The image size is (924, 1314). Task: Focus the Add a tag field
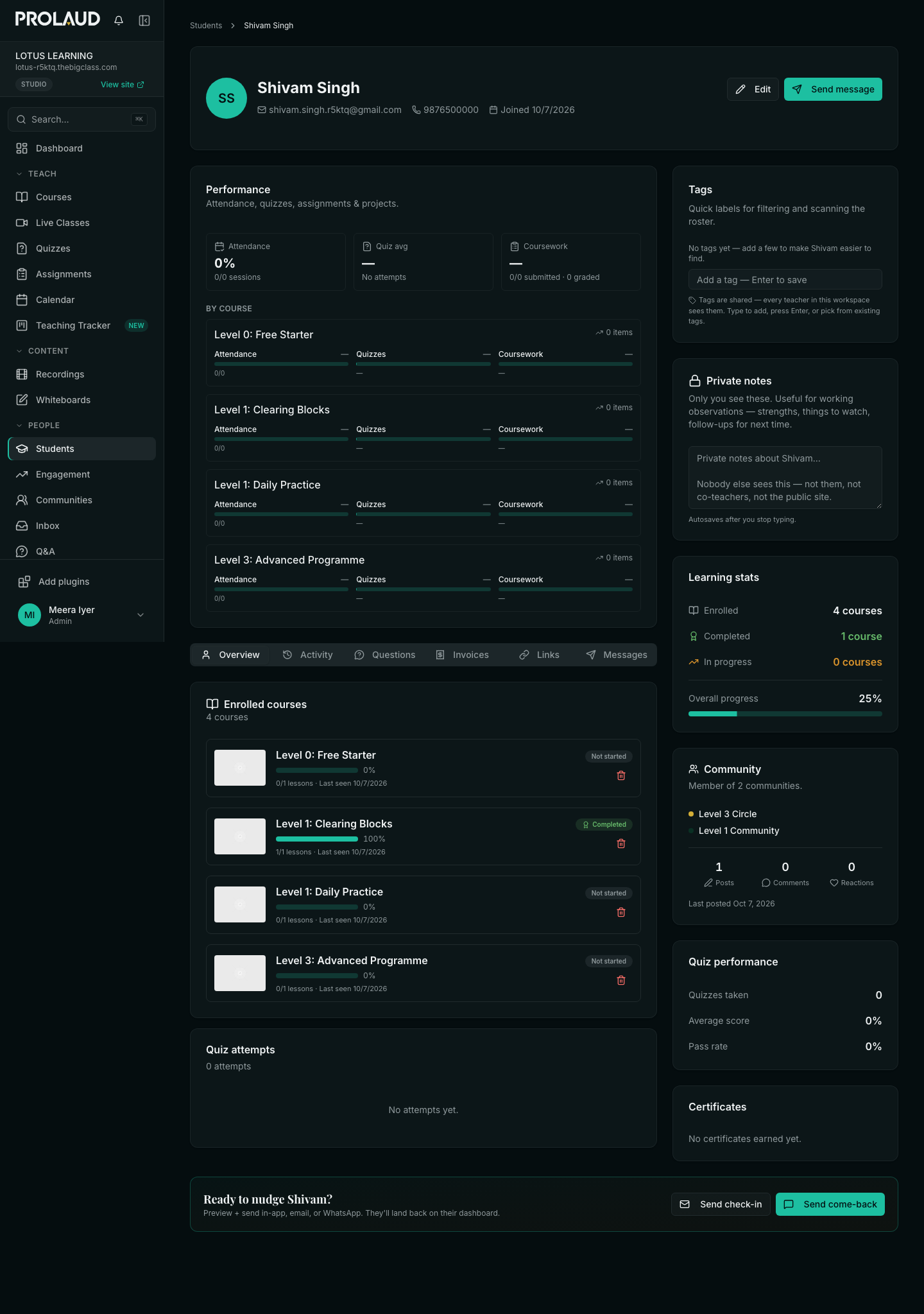tap(785, 280)
